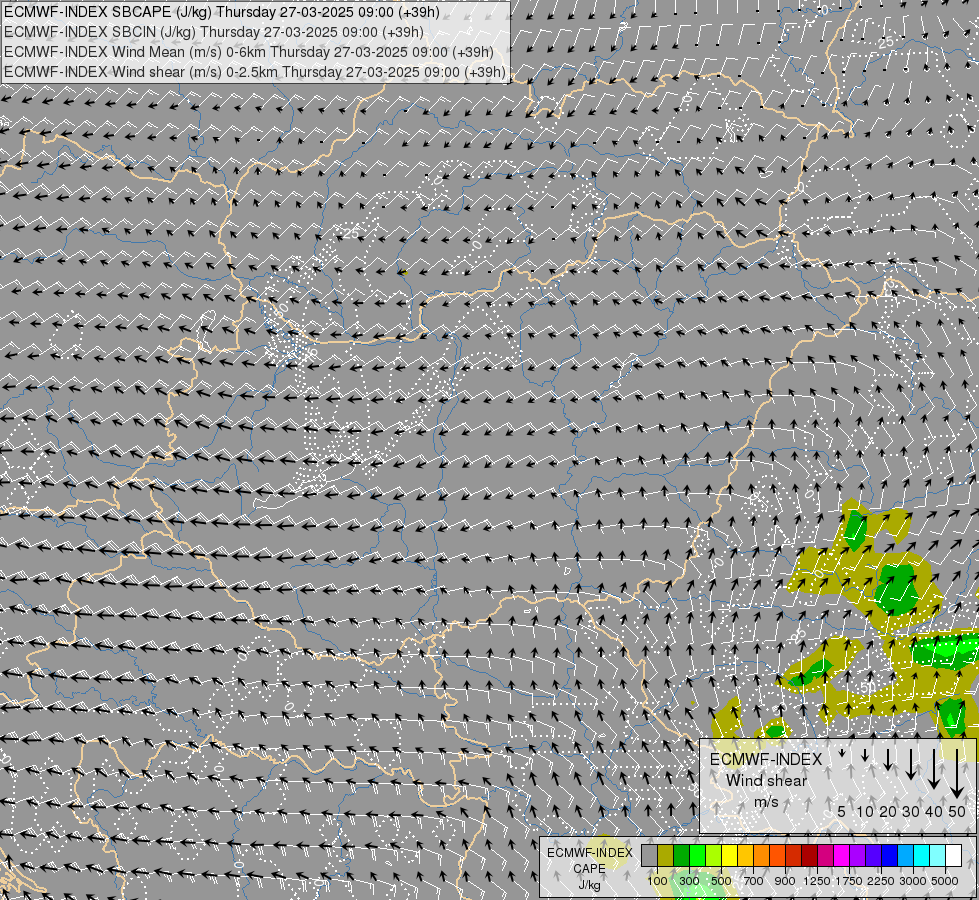Pick the orange-red CAPE legend swatch

click(x=777, y=855)
